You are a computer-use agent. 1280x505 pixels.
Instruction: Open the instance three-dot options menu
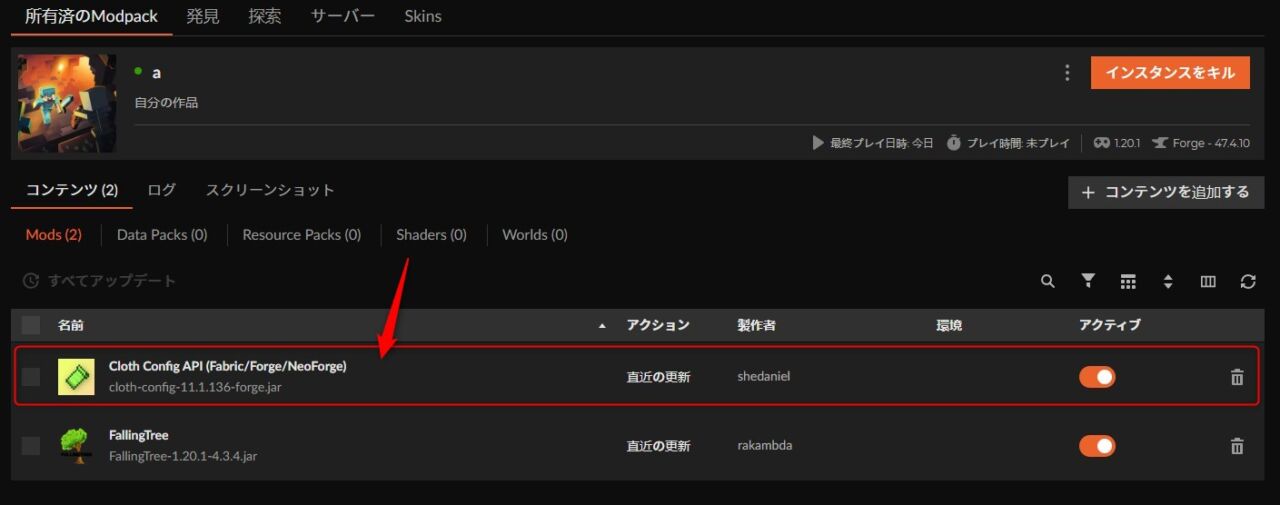tap(1067, 73)
